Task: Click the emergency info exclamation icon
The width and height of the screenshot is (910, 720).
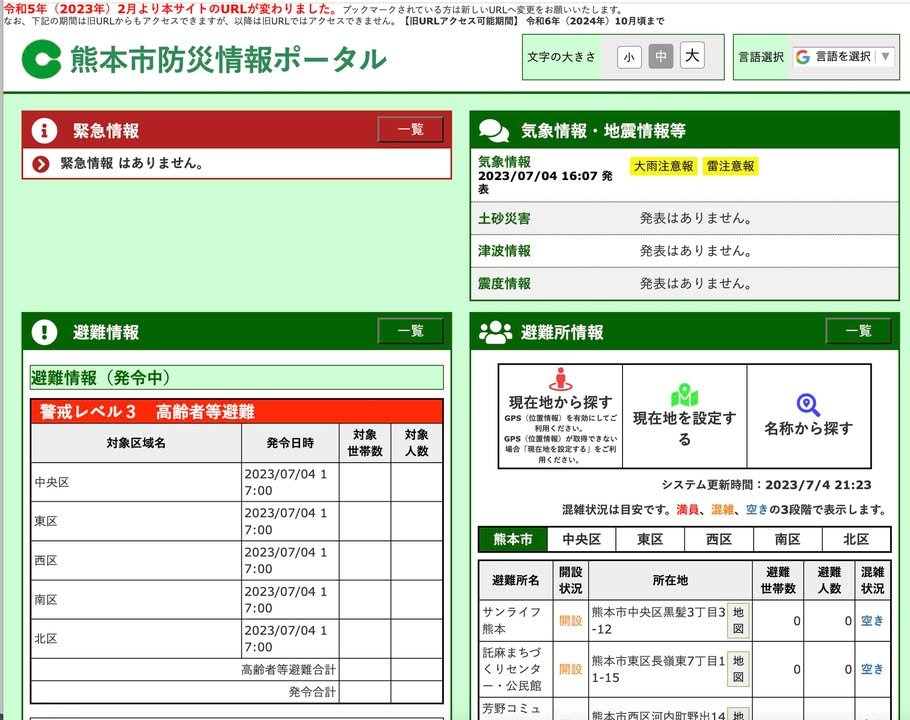Action: click(44, 131)
